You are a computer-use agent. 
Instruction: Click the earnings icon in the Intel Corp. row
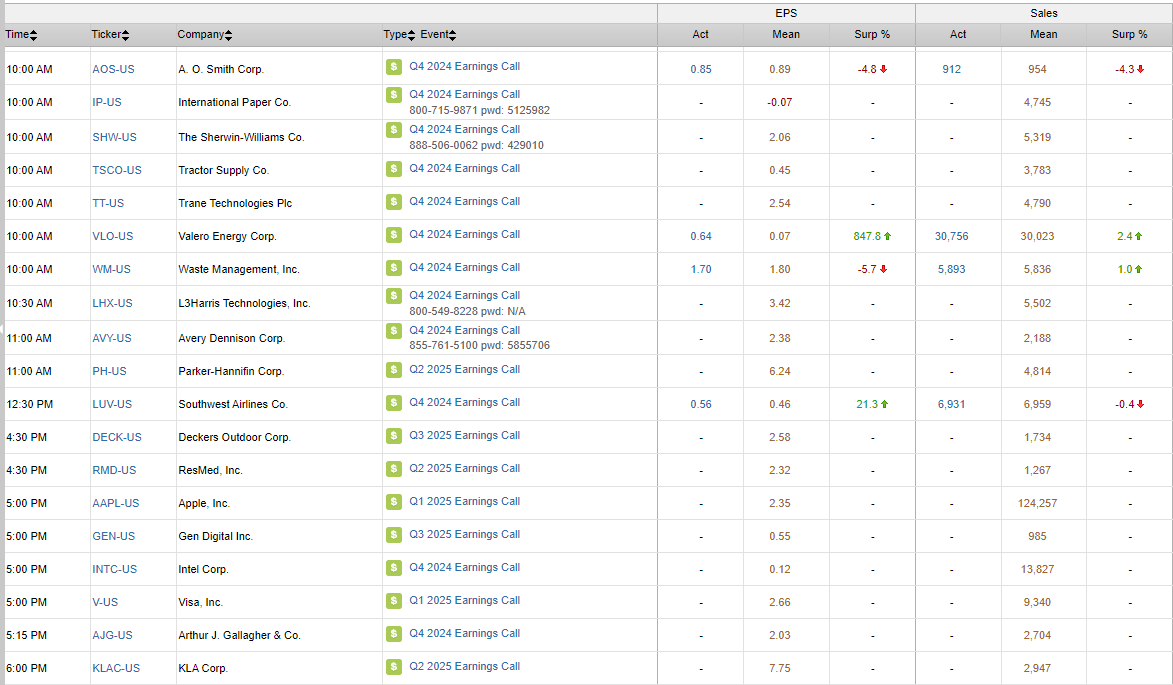pyautogui.click(x=393, y=567)
